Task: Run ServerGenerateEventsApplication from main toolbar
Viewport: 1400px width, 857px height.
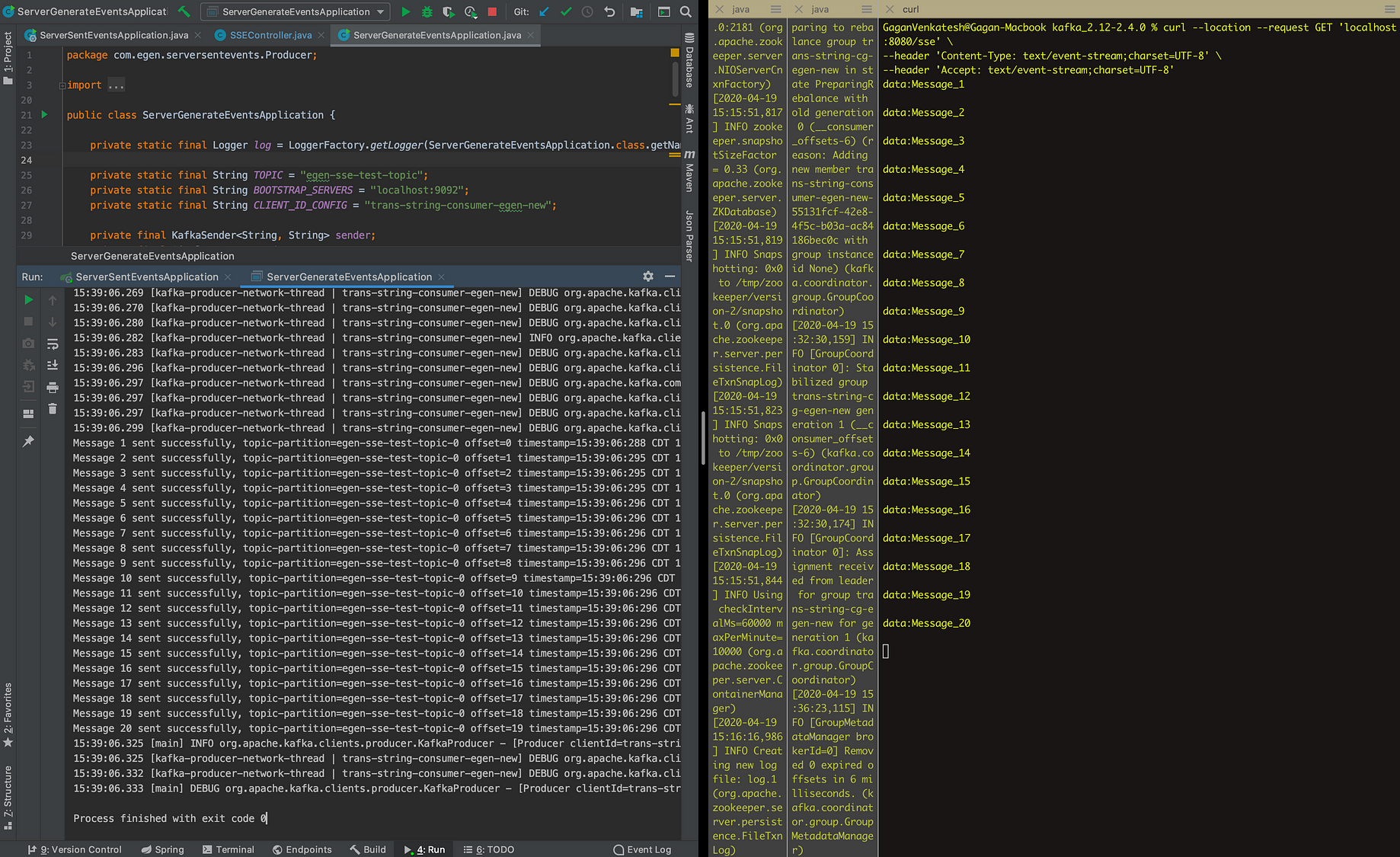Action: coord(406,11)
